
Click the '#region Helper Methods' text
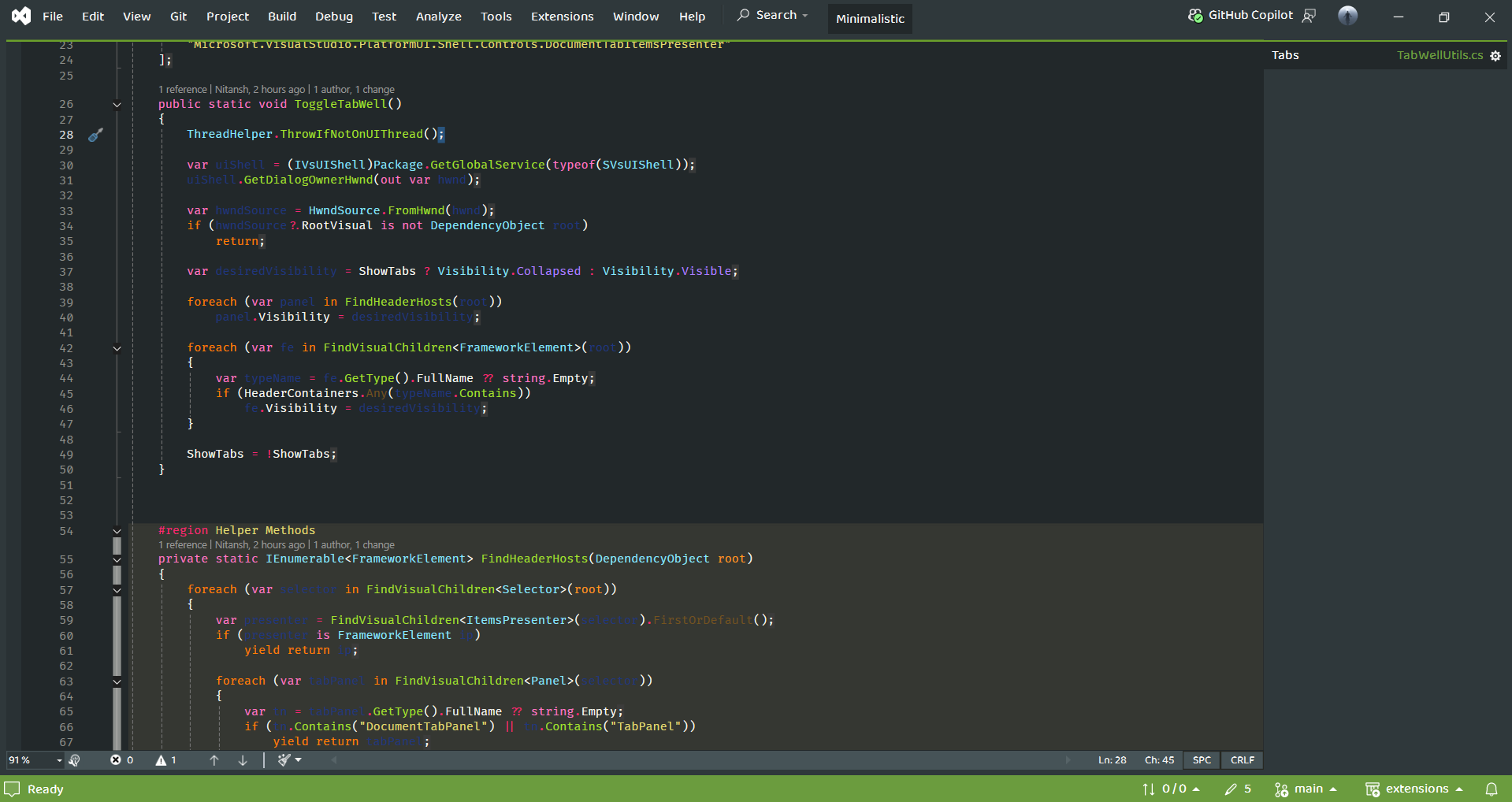coord(236,530)
